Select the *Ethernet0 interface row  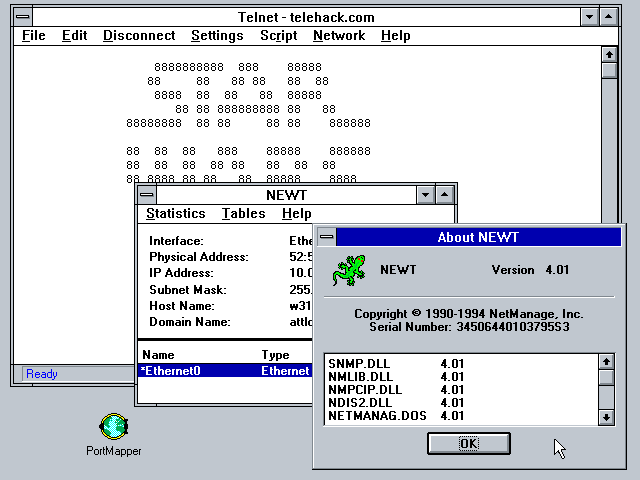point(225,371)
